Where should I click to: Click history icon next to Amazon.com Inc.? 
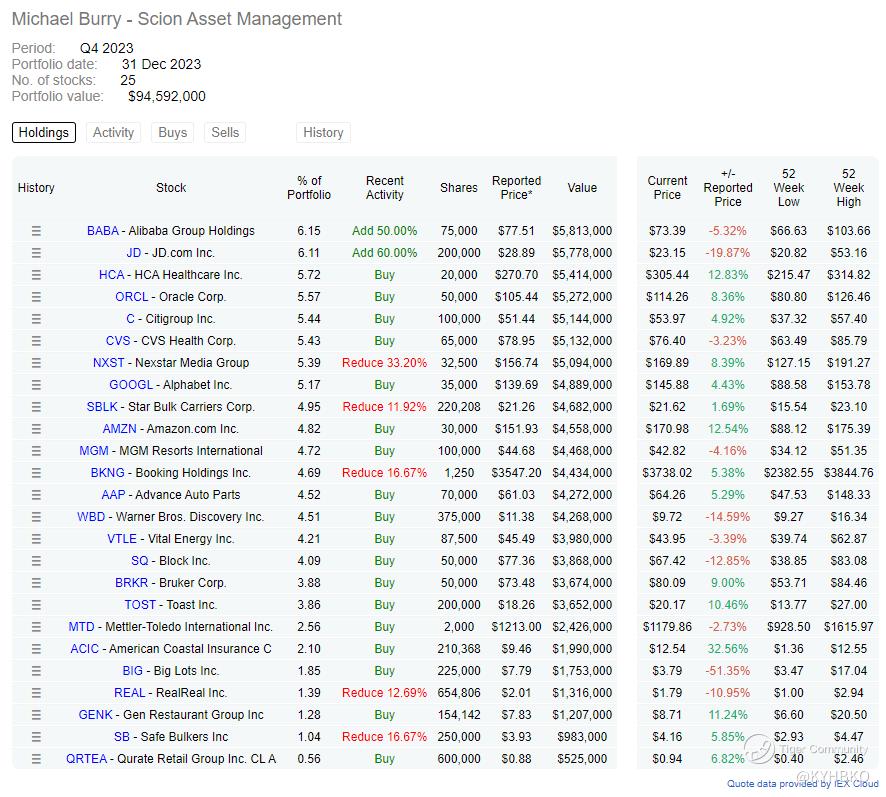(36, 429)
